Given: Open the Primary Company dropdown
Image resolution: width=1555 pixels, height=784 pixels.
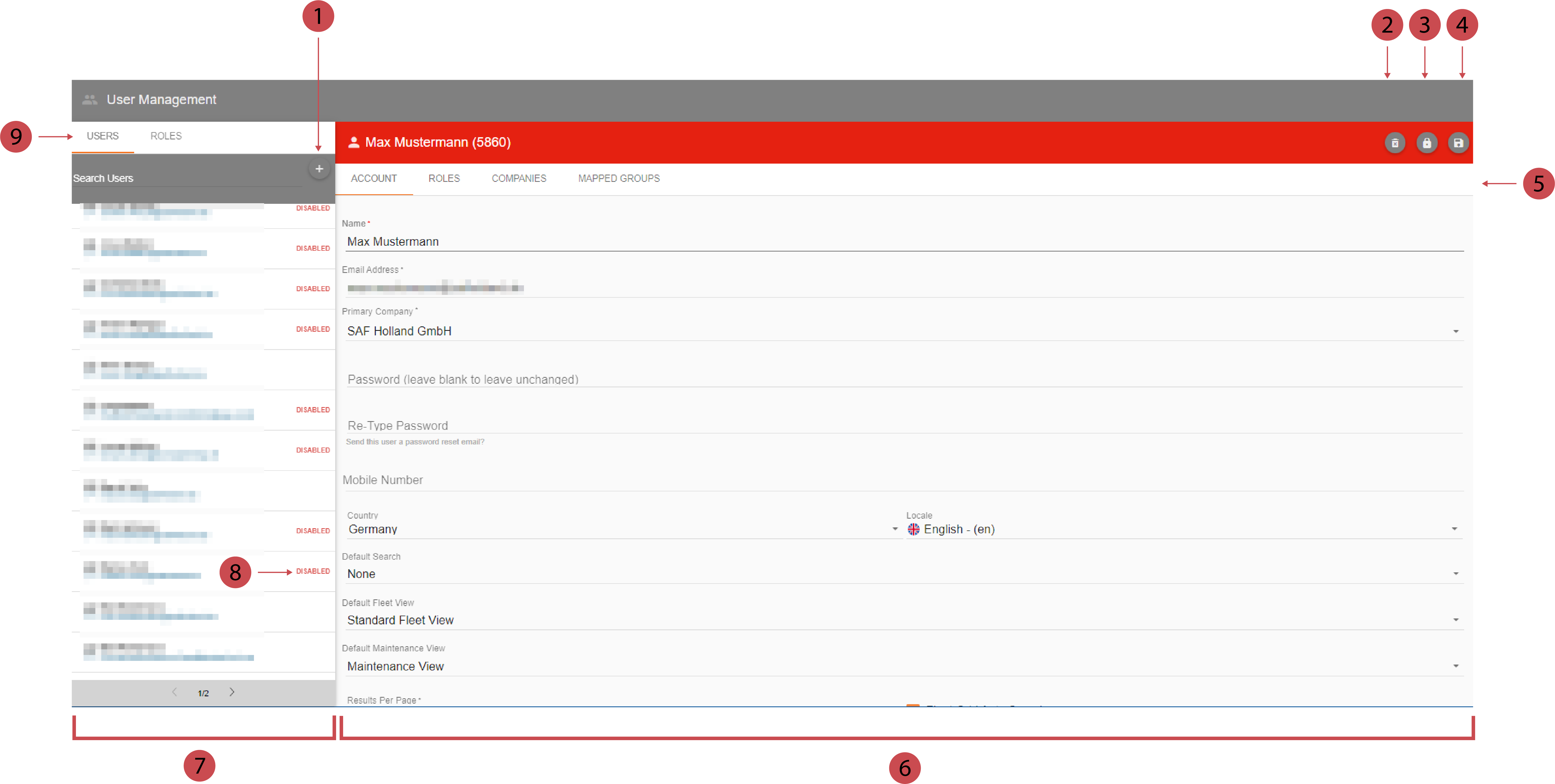Looking at the screenshot, I should click(x=1455, y=331).
